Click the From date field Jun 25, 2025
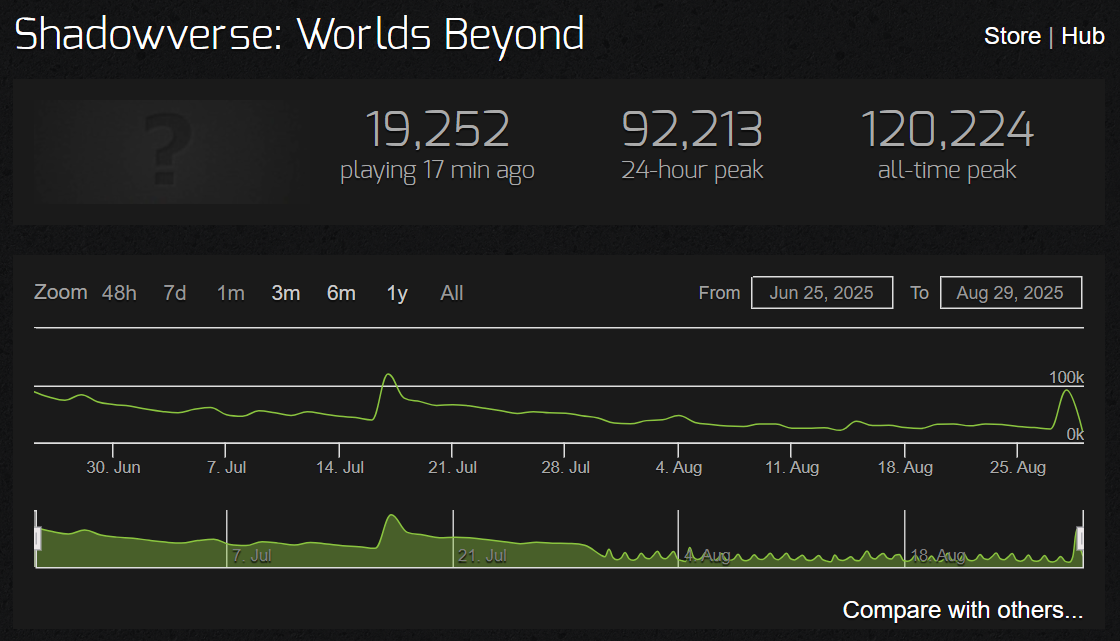This screenshot has height=641, width=1120. 822,292
